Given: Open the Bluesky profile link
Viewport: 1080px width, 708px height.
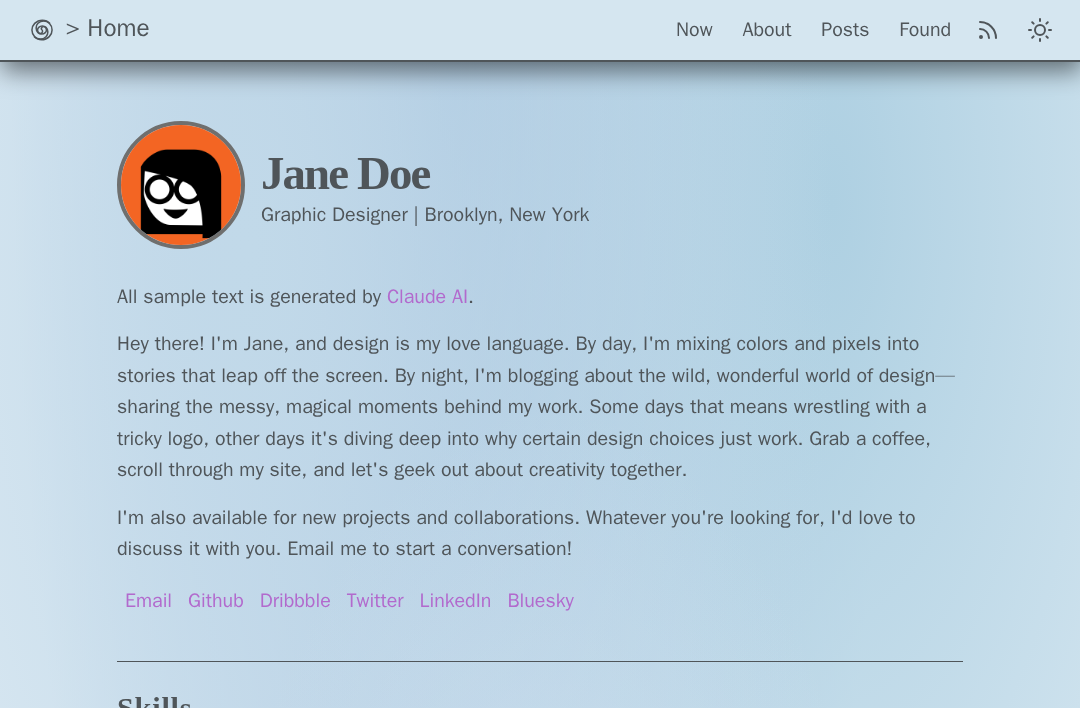Looking at the screenshot, I should (x=540, y=601).
